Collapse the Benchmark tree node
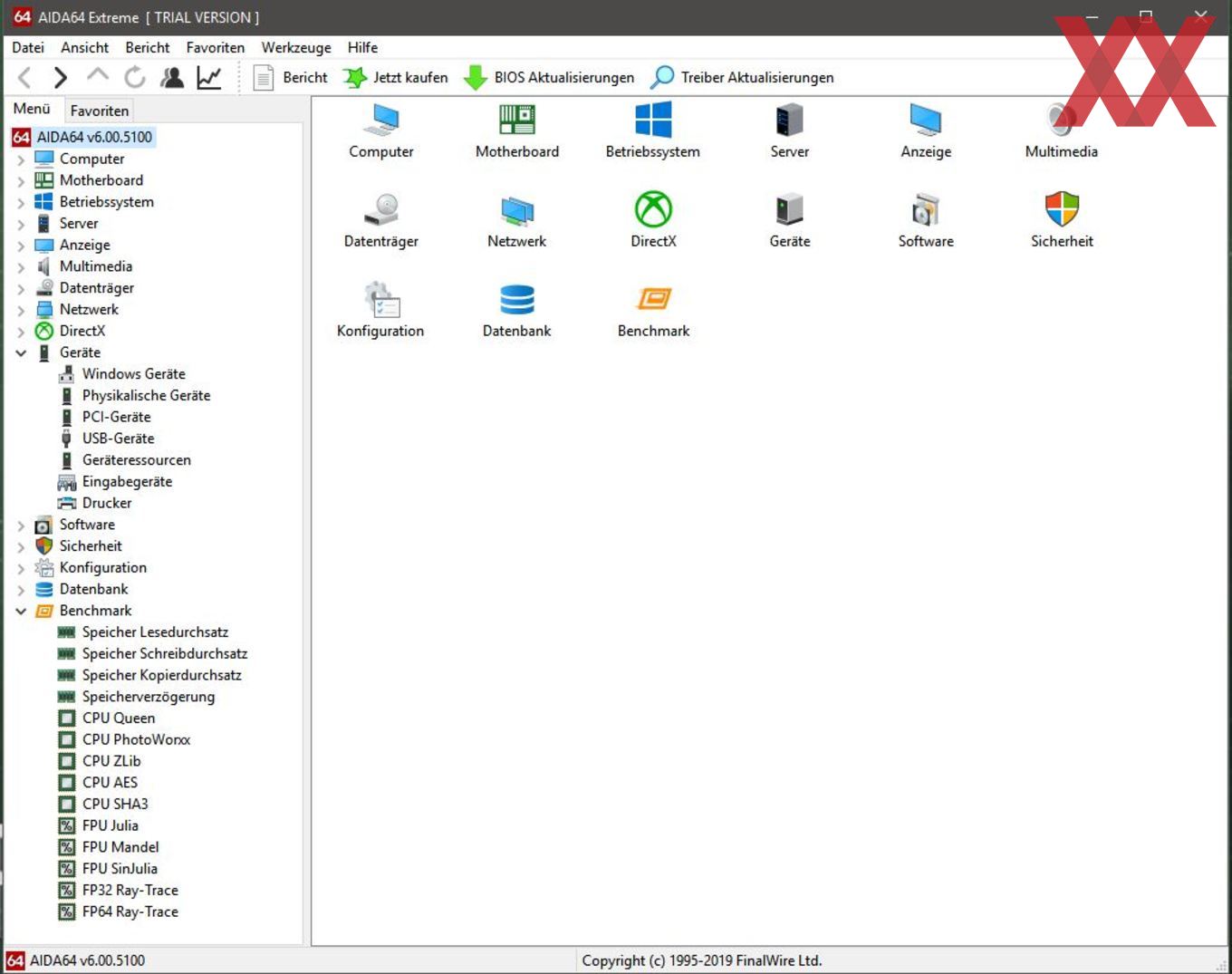Viewport: 1232px width, 974px height. (21, 612)
